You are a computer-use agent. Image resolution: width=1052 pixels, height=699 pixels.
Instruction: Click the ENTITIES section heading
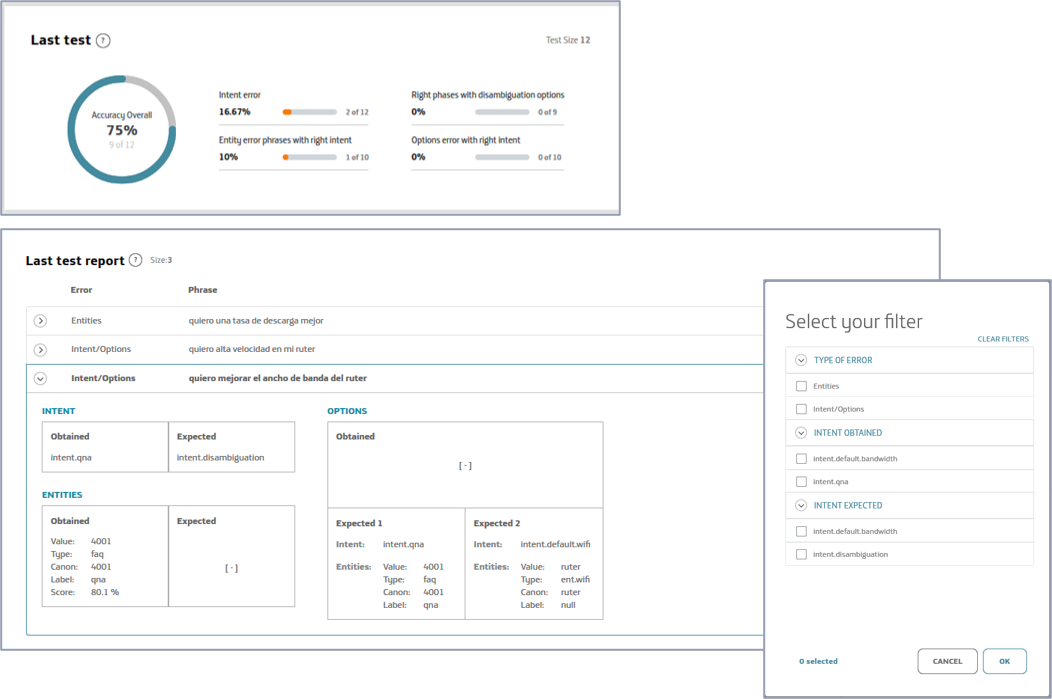pyautogui.click(x=62, y=495)
